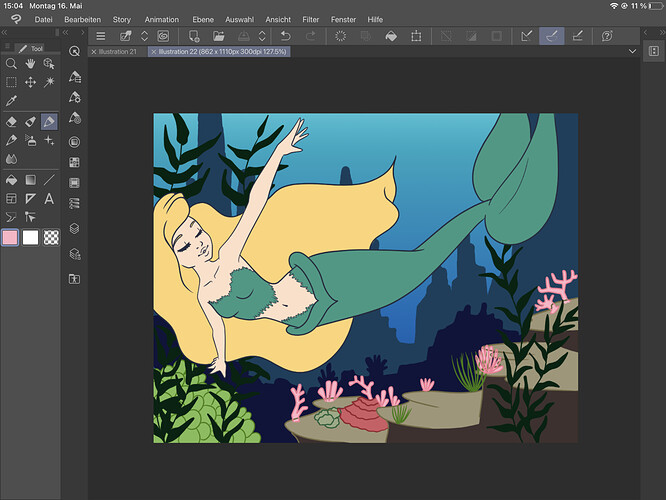
Task: Enable snap to special ruler
Action: click(x=550, y=36)
